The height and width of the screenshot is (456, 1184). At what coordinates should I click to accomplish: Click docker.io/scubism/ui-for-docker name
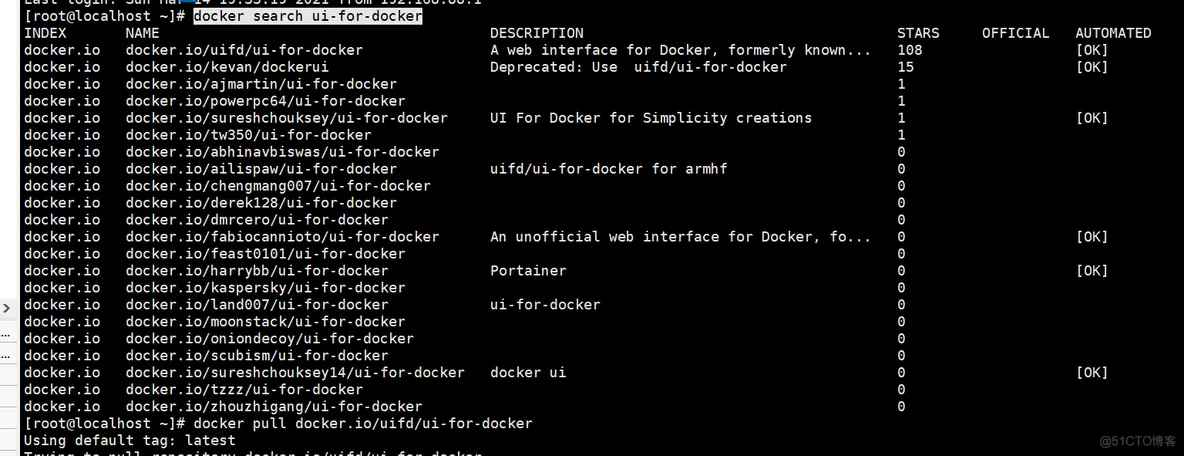[x=257, y=356]
